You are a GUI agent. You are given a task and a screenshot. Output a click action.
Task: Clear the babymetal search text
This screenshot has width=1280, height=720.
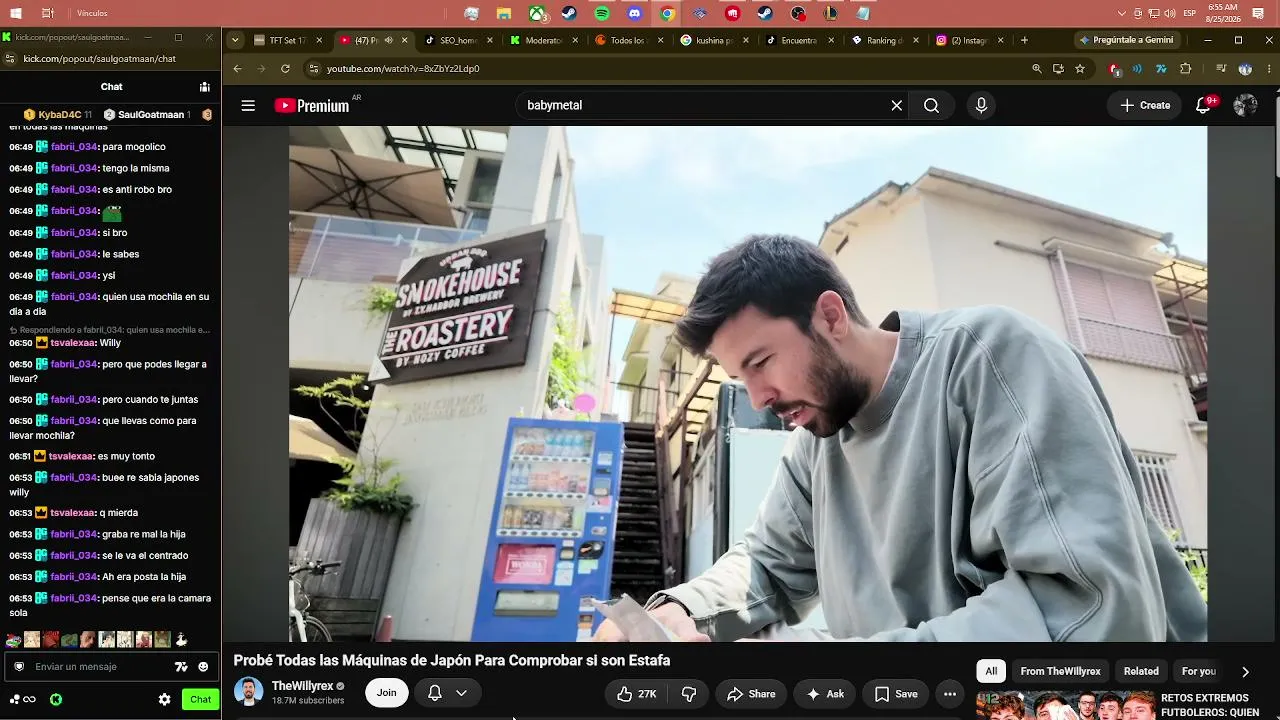pos(897,105)
